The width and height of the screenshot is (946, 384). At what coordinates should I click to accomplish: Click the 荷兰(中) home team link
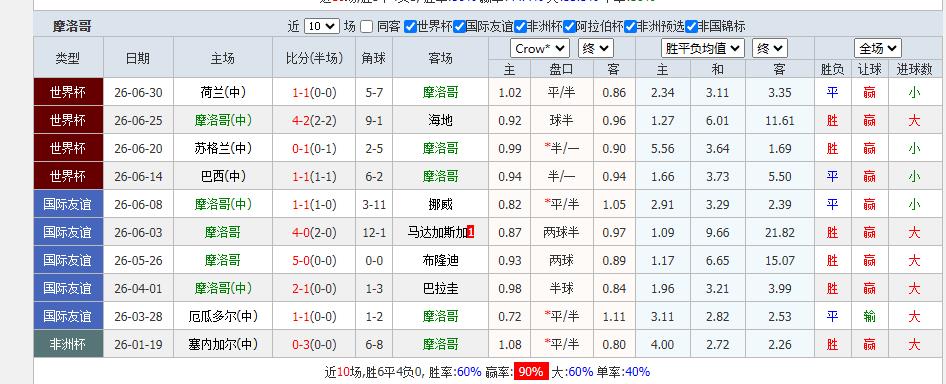point(223,92)
